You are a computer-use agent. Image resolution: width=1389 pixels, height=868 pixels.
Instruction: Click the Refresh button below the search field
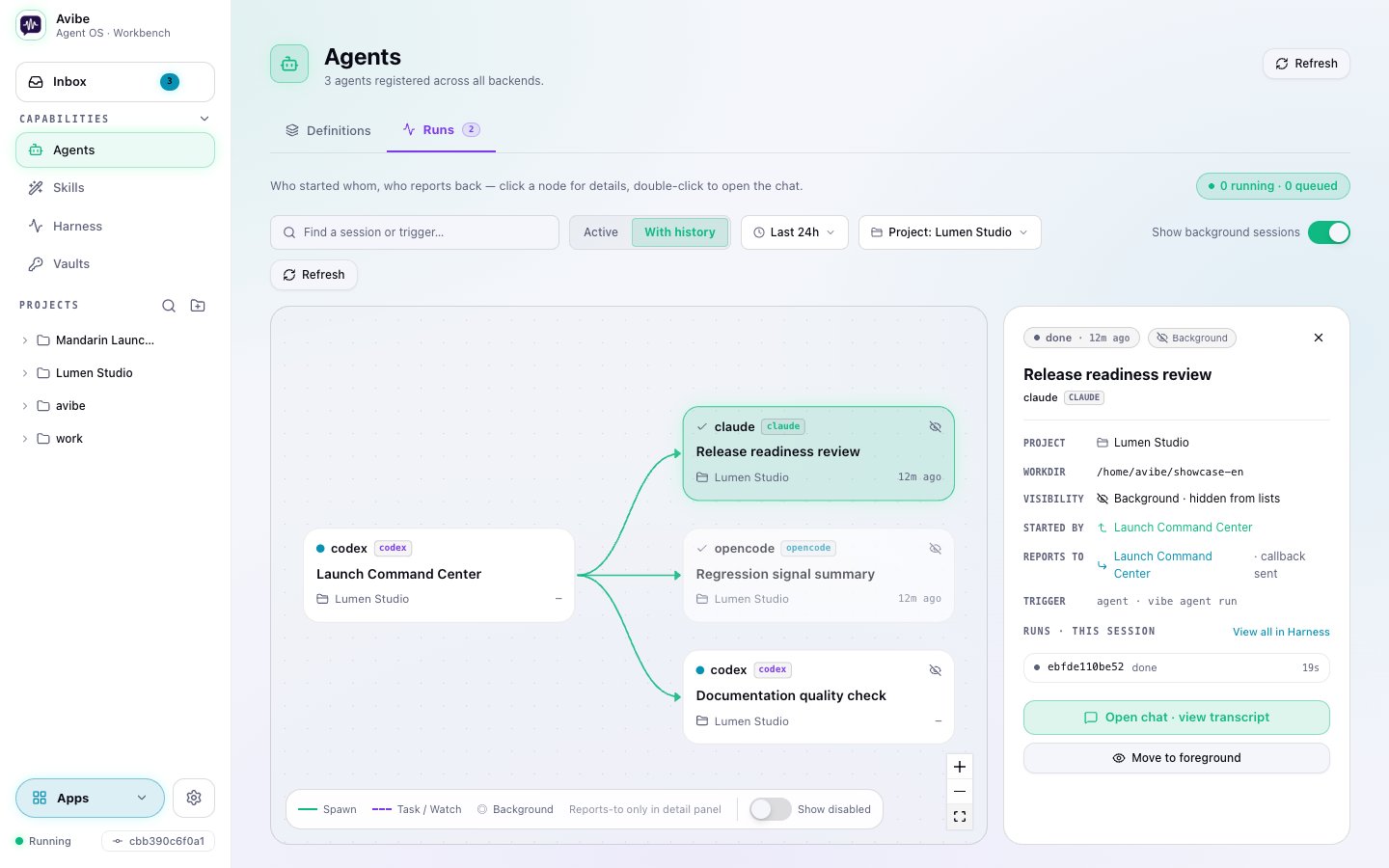tap(313, 275)
